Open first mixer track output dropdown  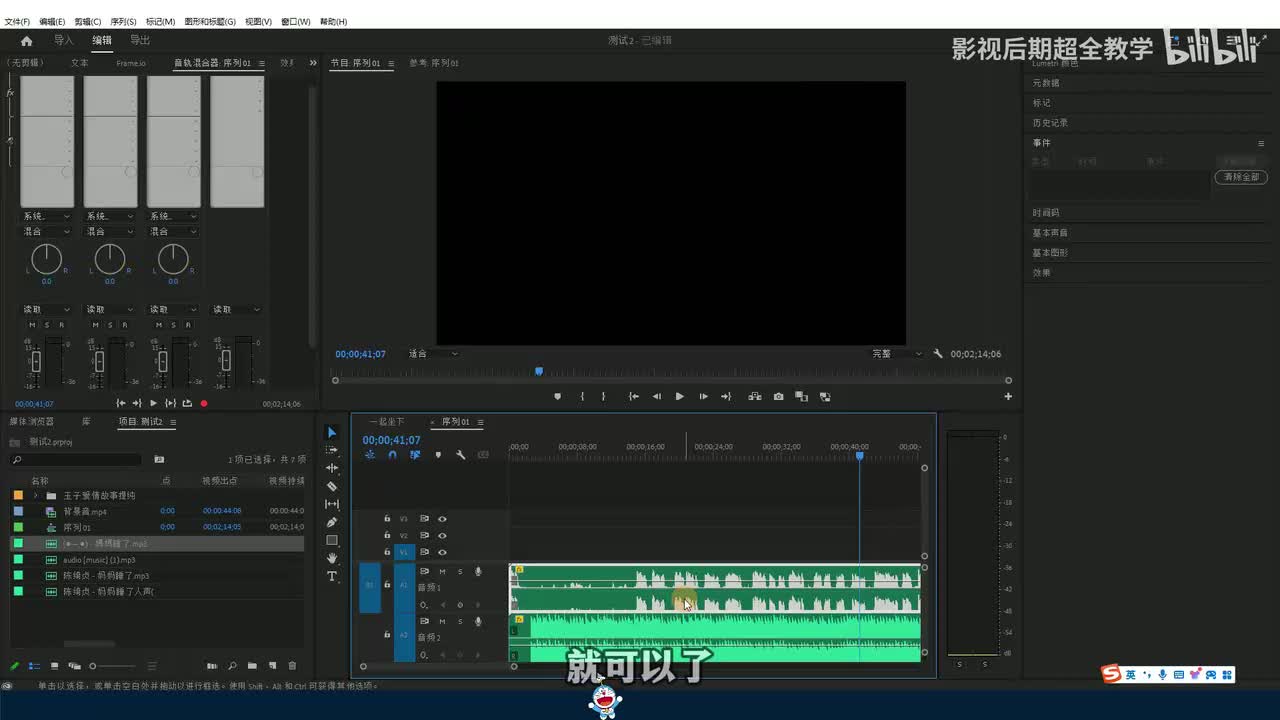[47, 232]
